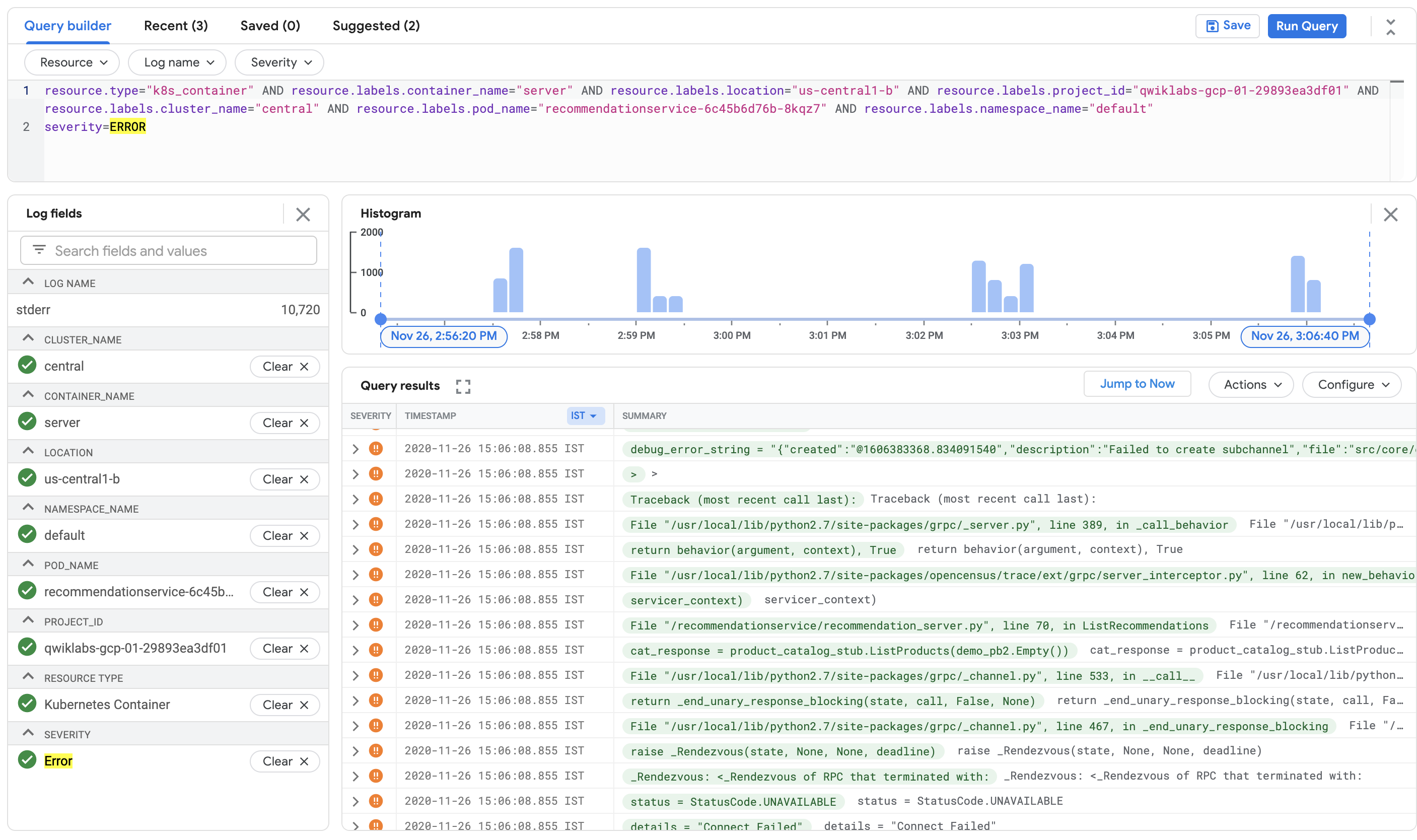Image resolution: width=1417 pixels, height=840 pixels.
Task: Click the filter icon in the search fields box
Action: [x=39, y=250]
